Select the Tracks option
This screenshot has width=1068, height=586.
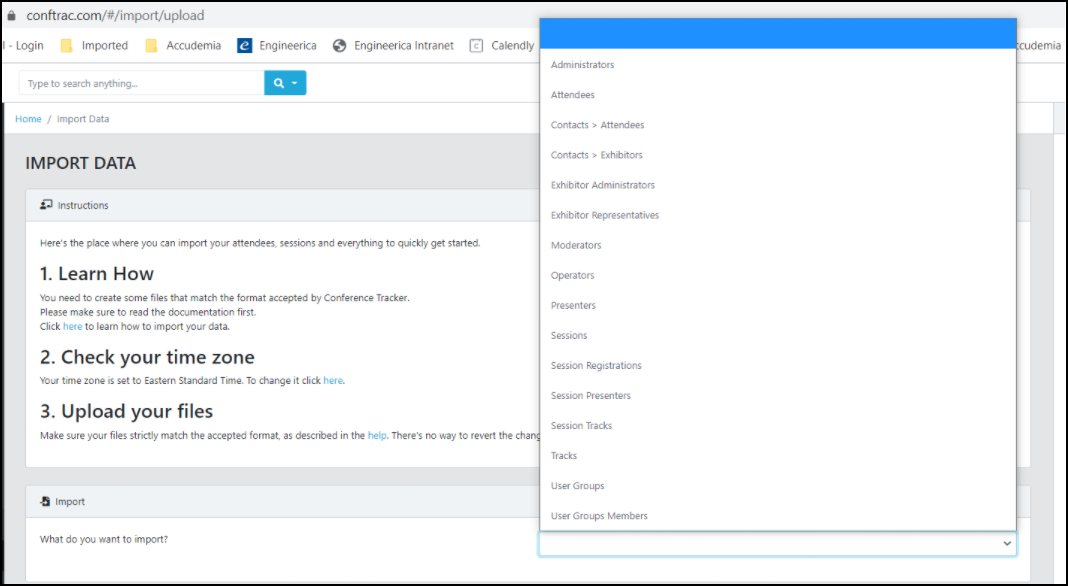pos(778,455)
